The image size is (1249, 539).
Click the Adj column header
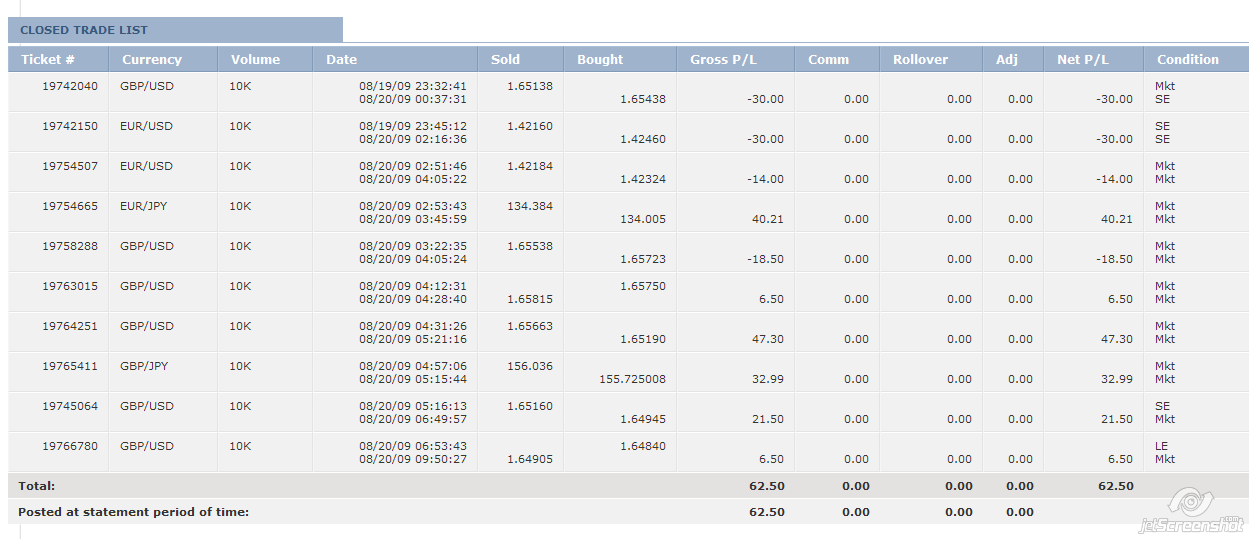pyautogui.click(x=1006, y=60)
